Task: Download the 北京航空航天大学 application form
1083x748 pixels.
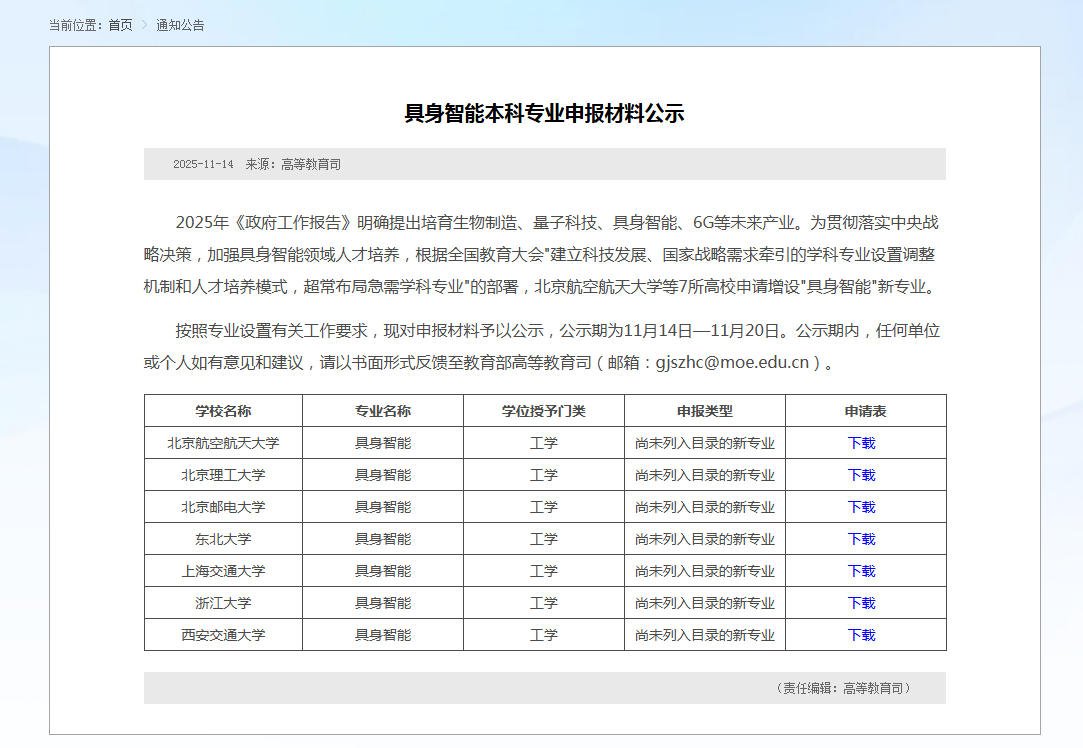Action: point(864,442)
